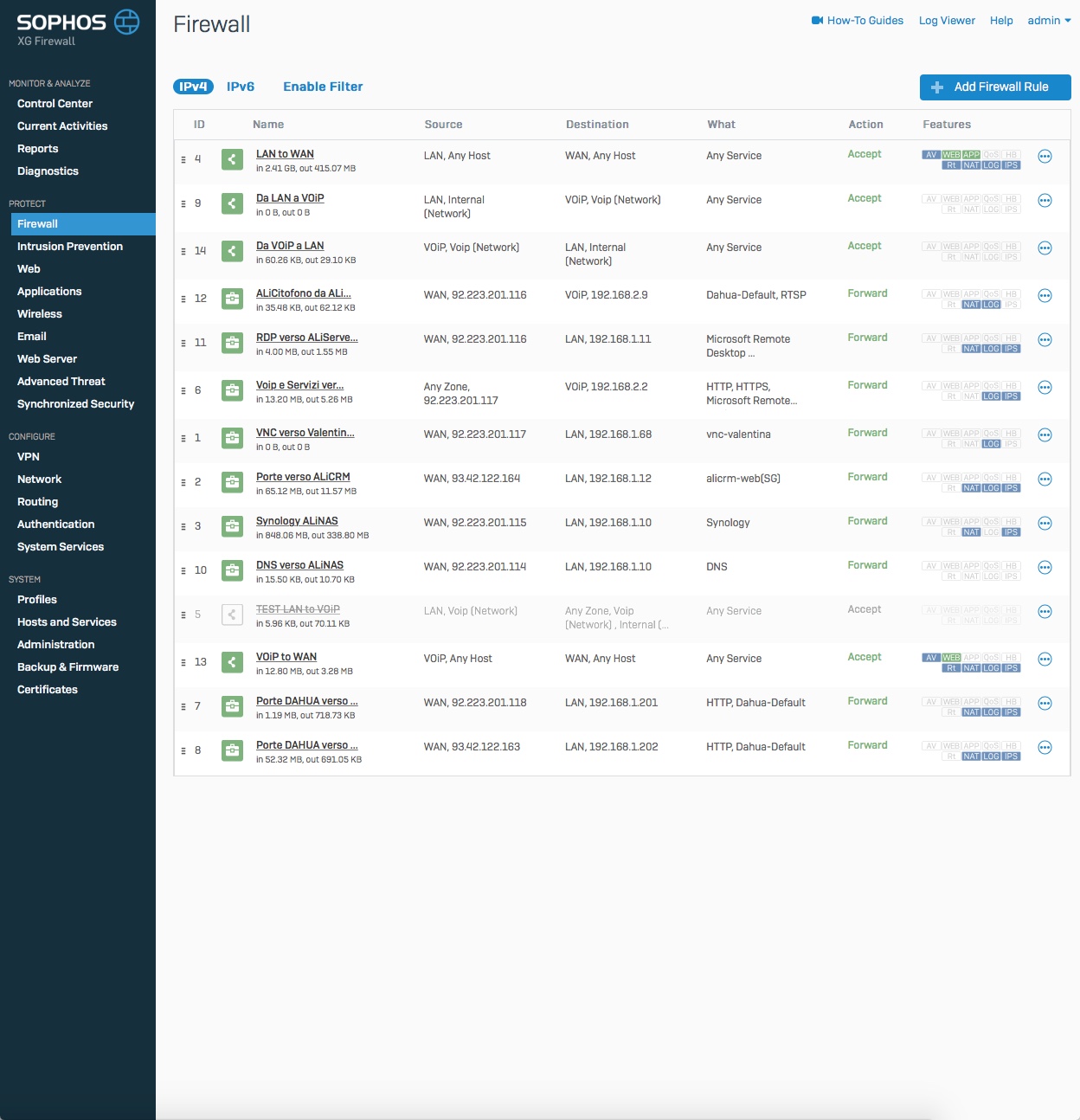Click the Sophos globe logo icon
This screenshot has height=1120, width=1080.
(127, 22)
